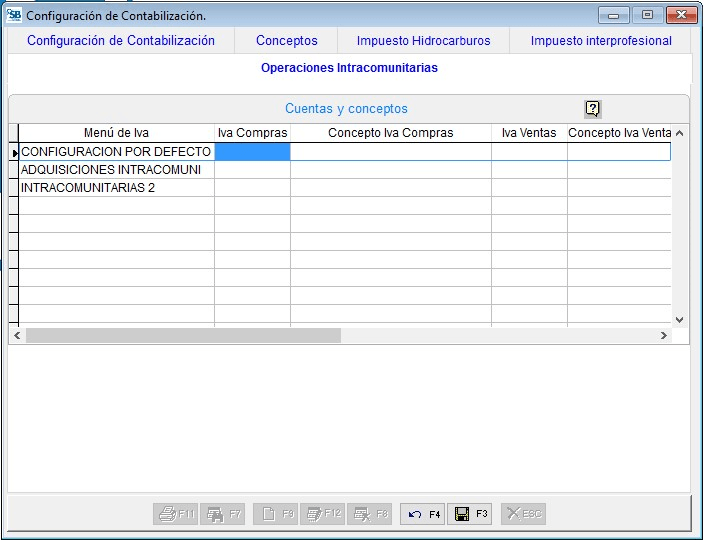Click the horizontal scroll left arrow
The height and width of the screenshot is (540, 705).
coord(17,335)
